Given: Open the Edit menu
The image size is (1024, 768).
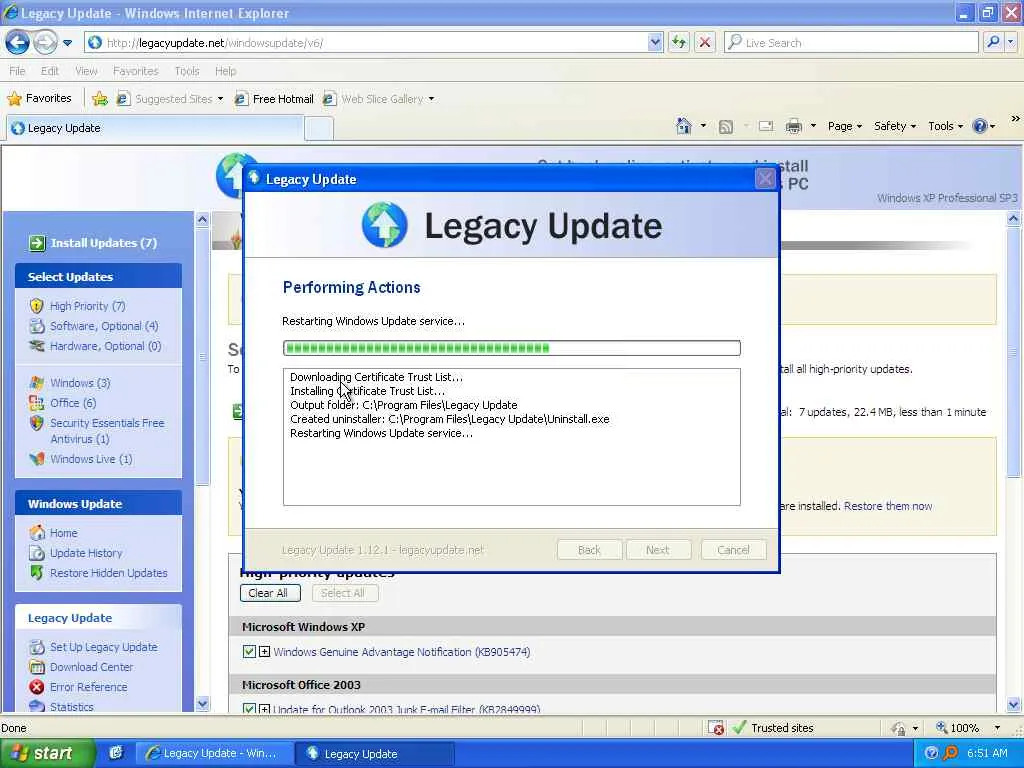Looking at the screenshot, I should tap(50, 71).
